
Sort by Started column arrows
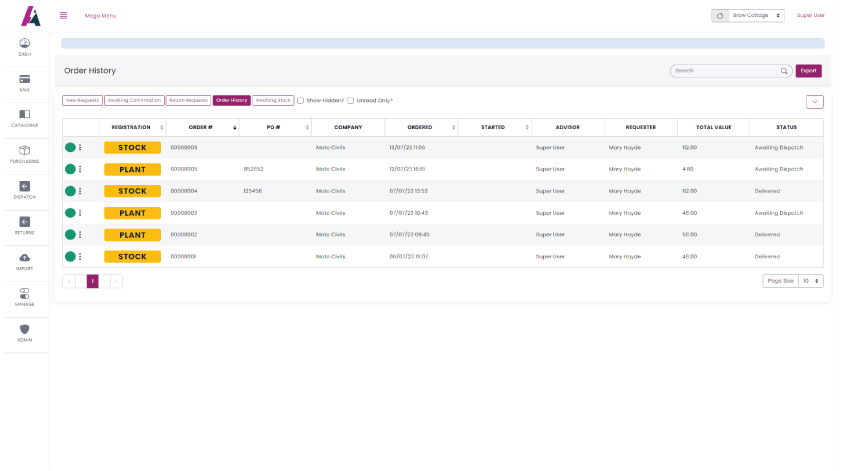coord(527,127)
